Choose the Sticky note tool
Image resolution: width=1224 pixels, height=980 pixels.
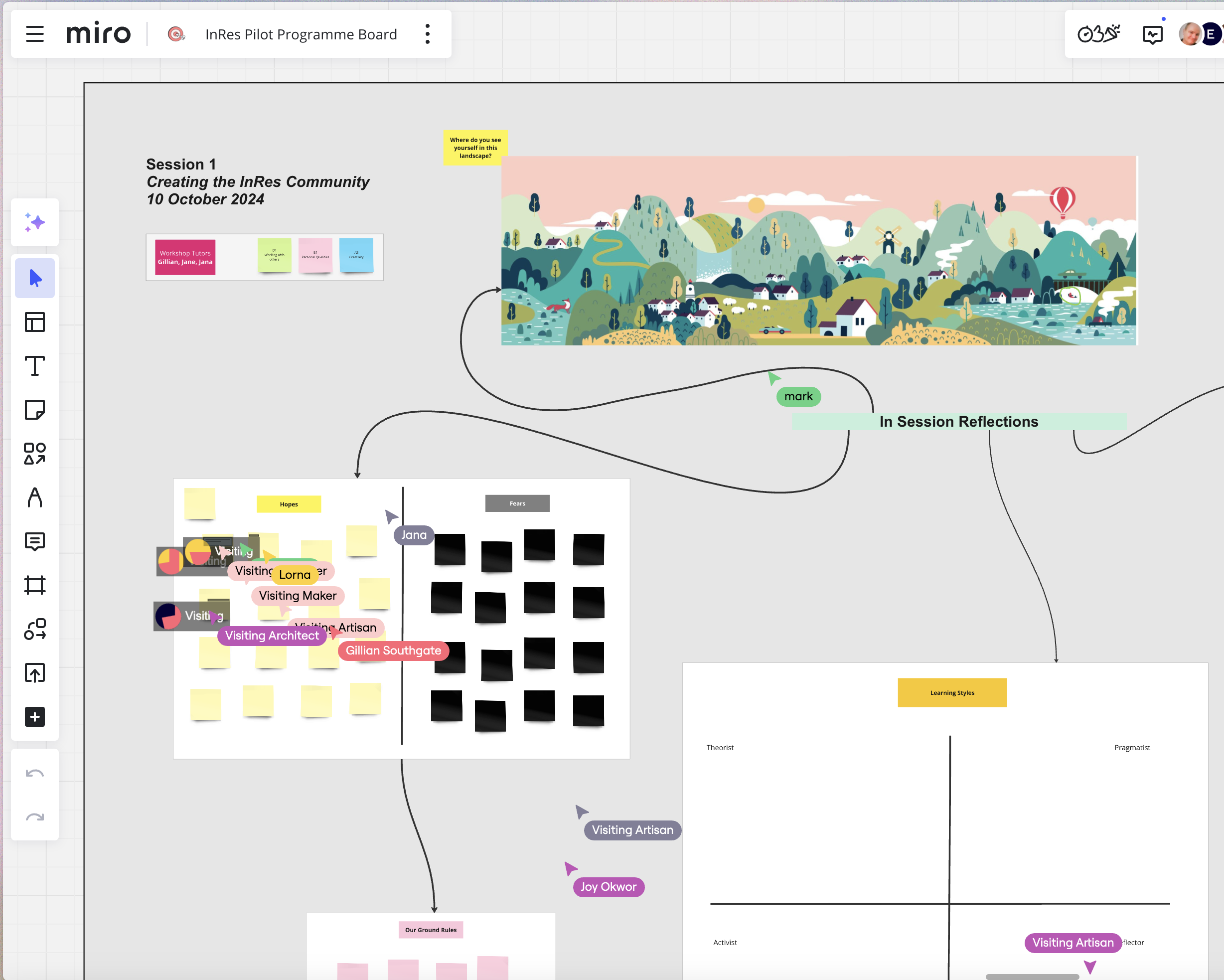(x=34, y=409)
